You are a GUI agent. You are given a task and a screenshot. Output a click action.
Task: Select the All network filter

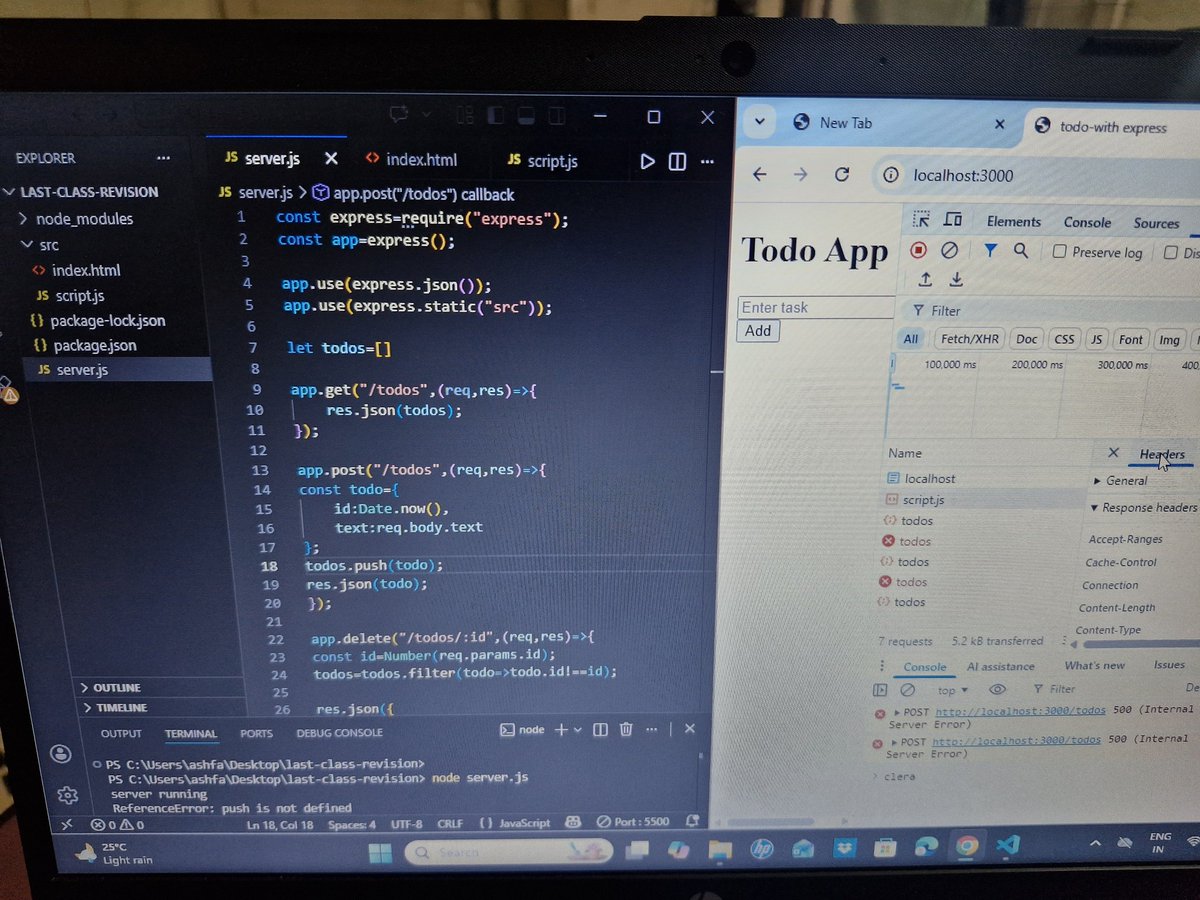[911, 339]
